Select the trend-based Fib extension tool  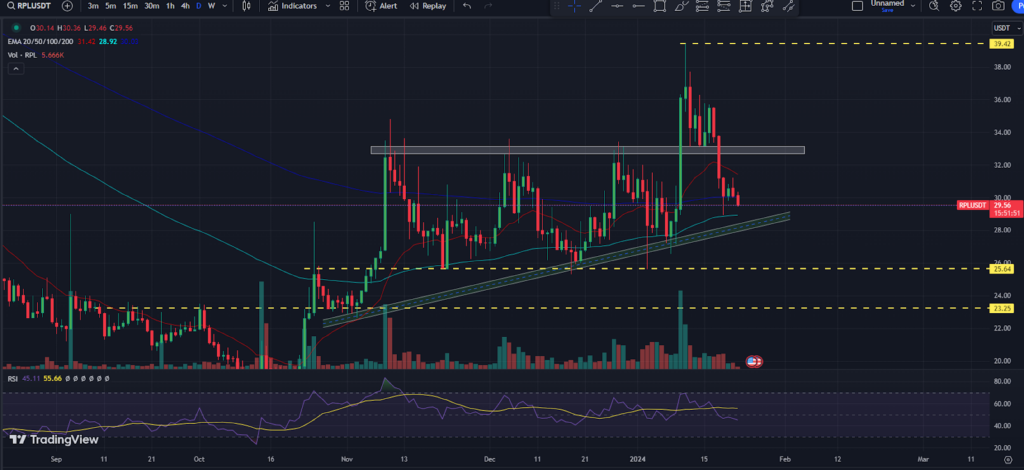click(x=724, y=6)
